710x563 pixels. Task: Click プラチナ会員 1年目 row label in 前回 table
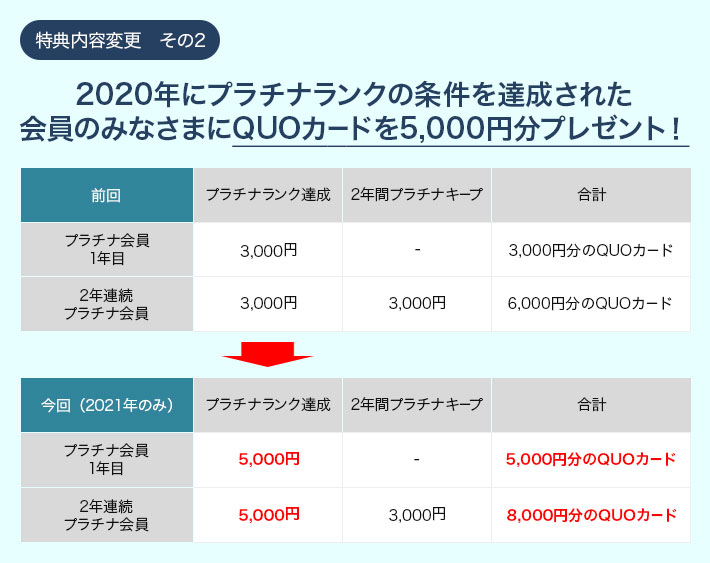pyautogui.click(x=106, y=250)
